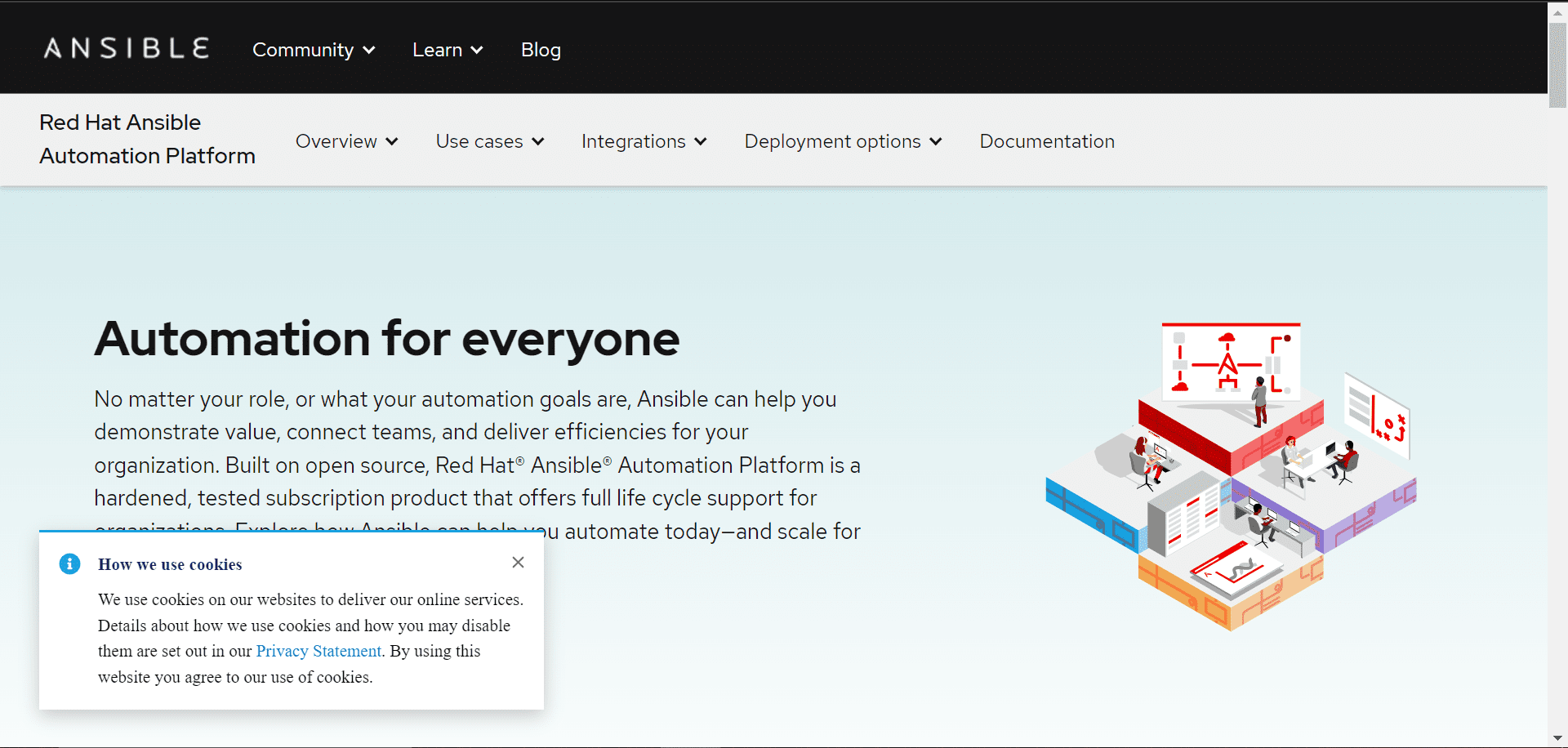Open the Privacy Statement link
The image size is (1568, 748).
coord(318,651)
